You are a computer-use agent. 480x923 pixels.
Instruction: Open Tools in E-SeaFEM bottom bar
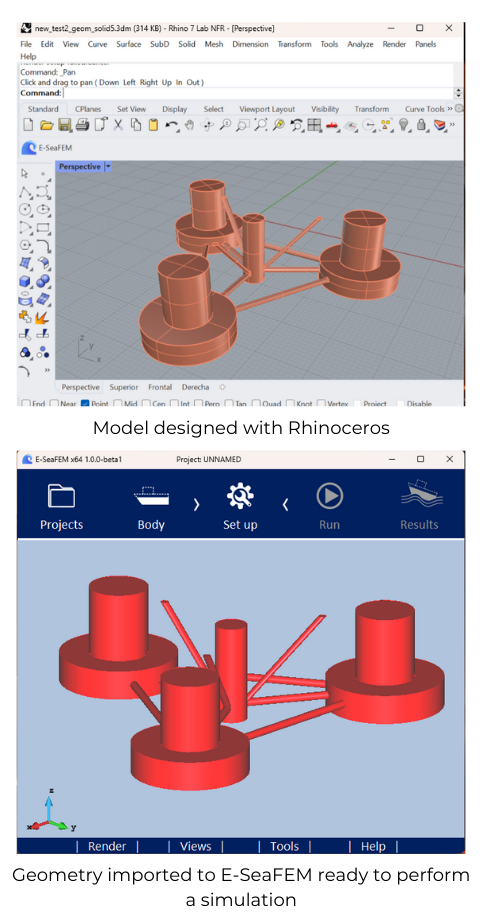284,846
